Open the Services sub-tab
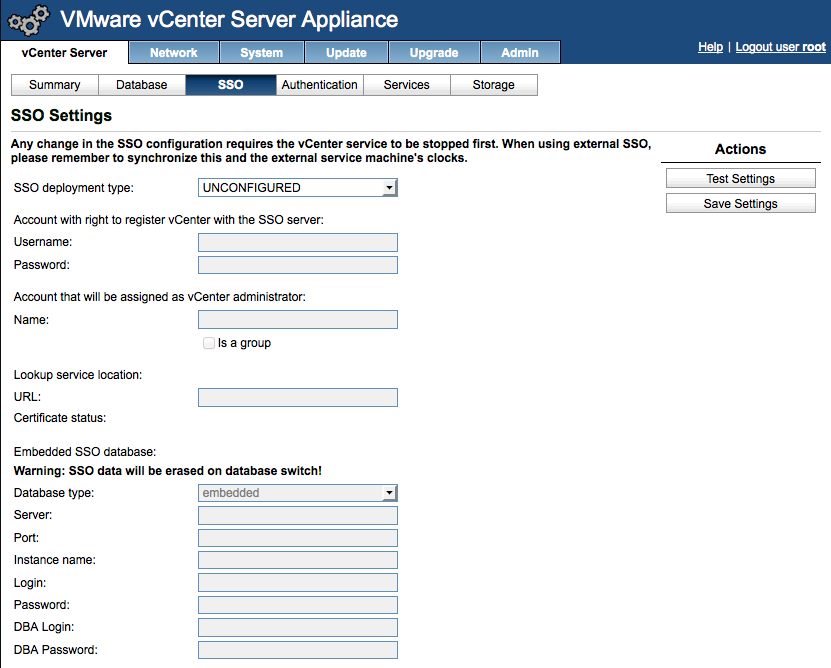 [406, 85]
